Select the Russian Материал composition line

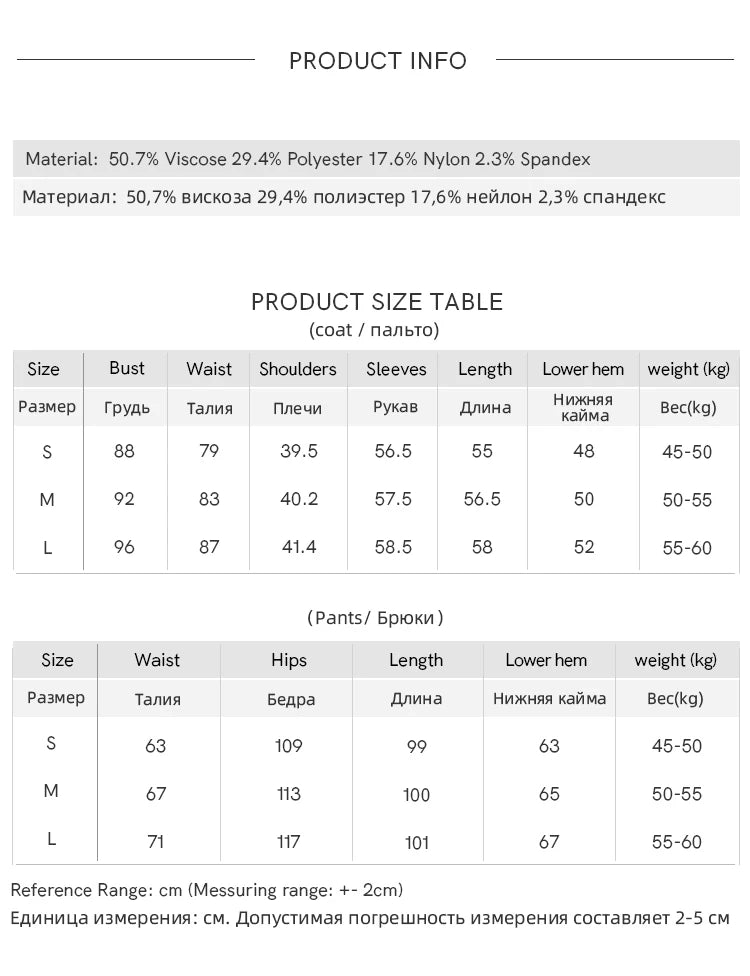(x=344, y=197)
